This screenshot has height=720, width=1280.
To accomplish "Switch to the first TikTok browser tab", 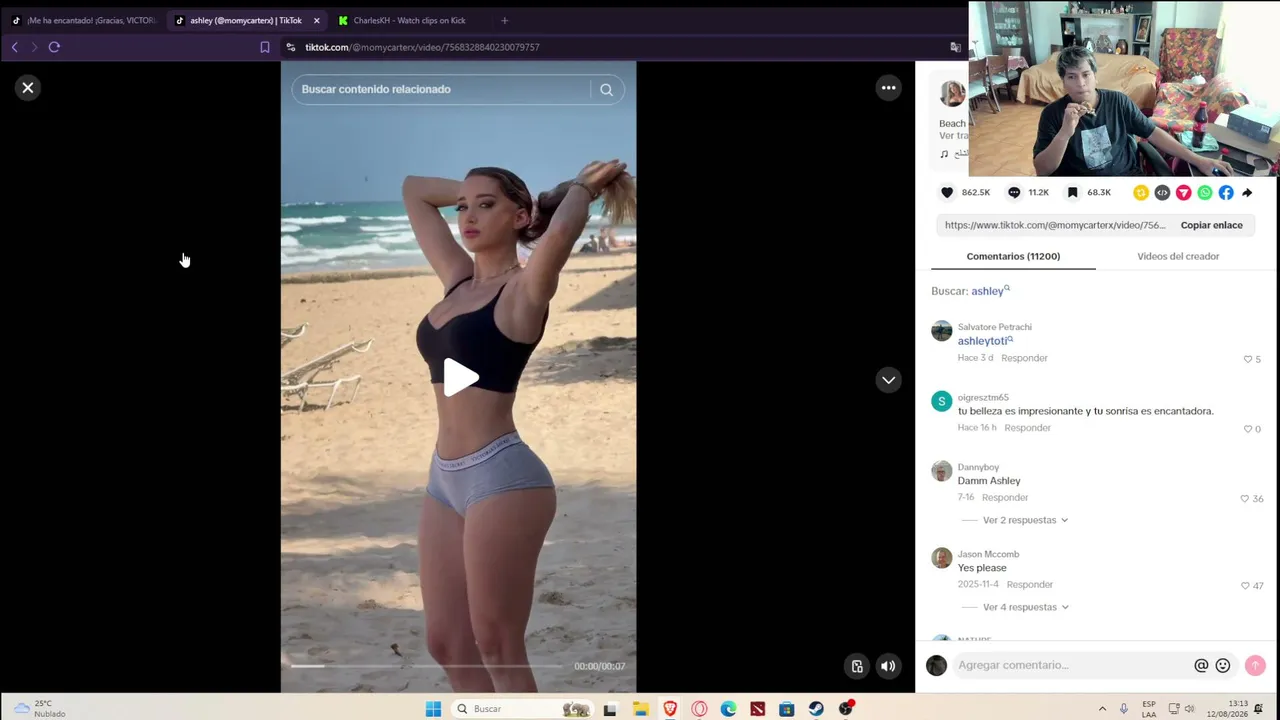I will click(x=84, y=20).
